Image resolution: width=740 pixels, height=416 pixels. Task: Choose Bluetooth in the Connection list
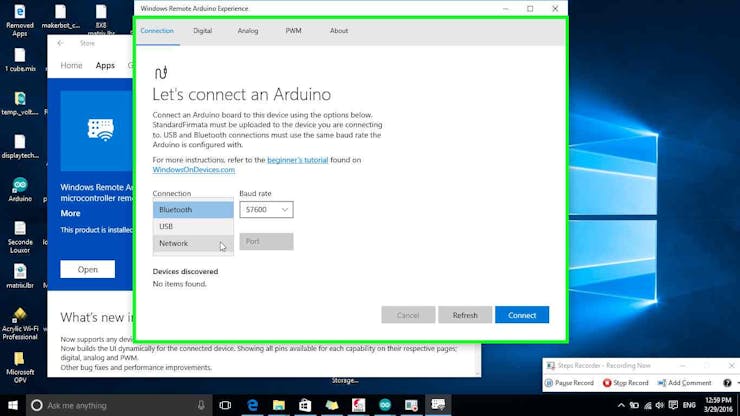coord(193,210)
